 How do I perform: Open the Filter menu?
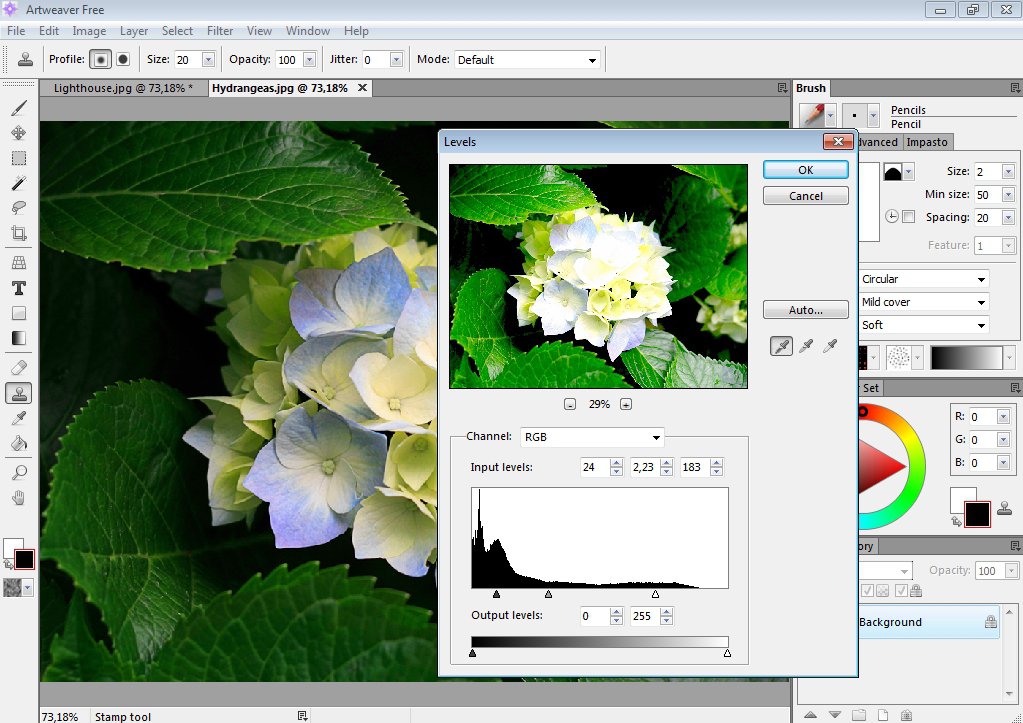point(219,31)
